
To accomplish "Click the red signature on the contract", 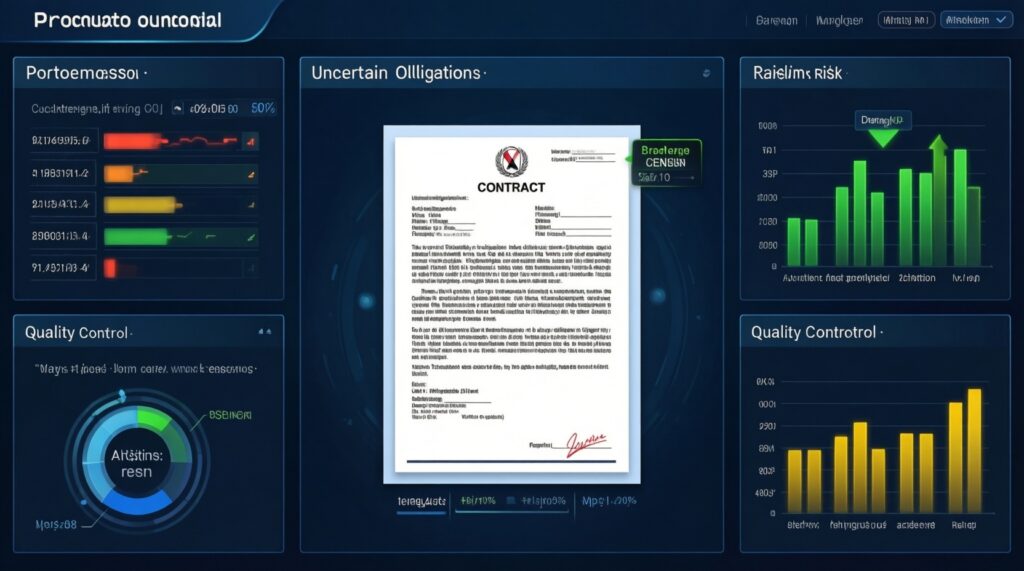I will [x=586, y=441].
